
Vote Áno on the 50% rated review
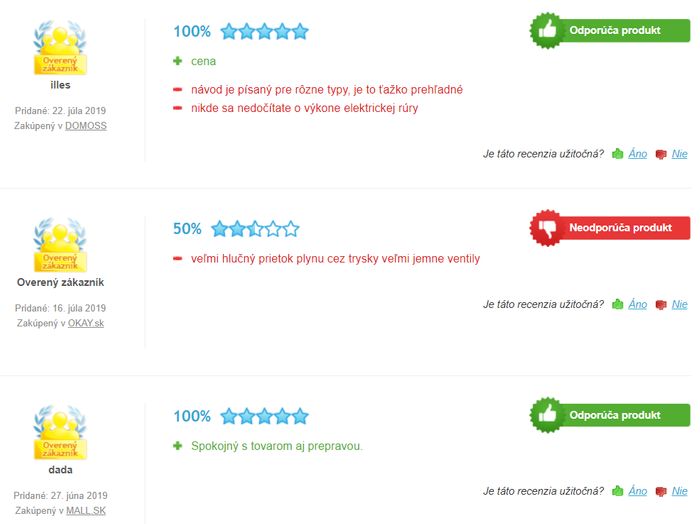click(638, 304)
